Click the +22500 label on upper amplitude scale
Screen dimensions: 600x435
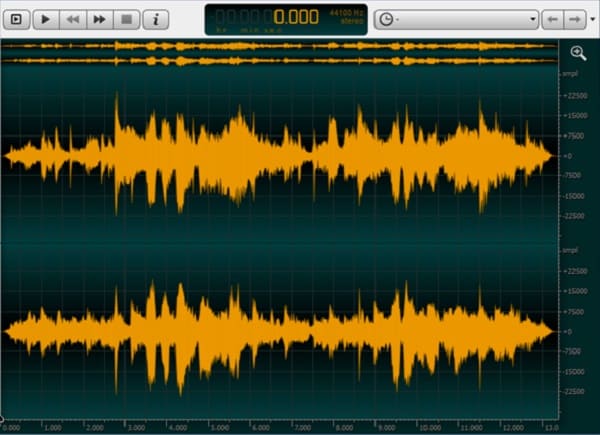point(575,95)
